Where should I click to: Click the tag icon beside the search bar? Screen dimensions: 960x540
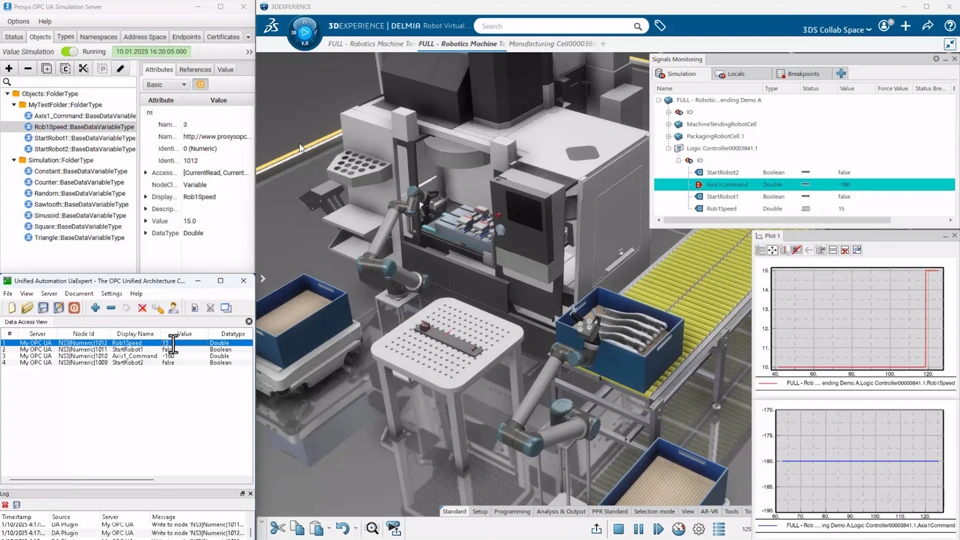point(660,26)
